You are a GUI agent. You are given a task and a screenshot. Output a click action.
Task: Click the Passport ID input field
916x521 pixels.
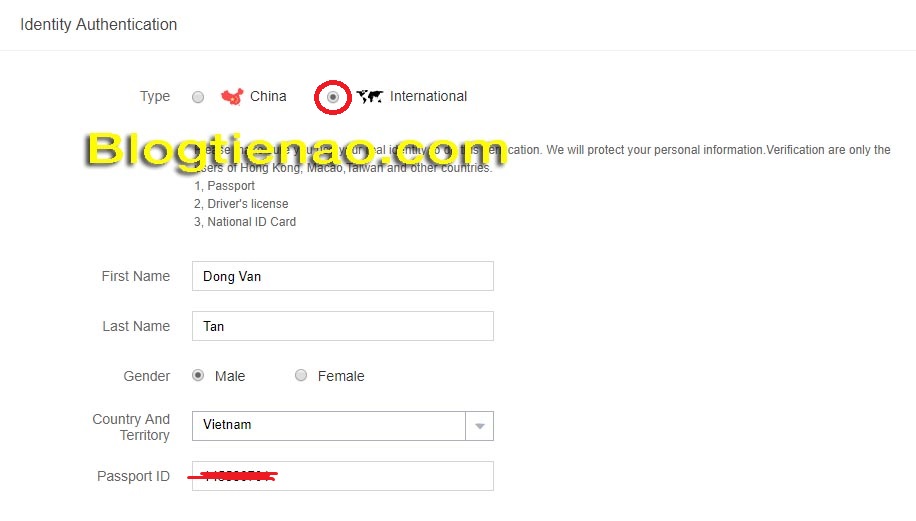pos(342,476)
